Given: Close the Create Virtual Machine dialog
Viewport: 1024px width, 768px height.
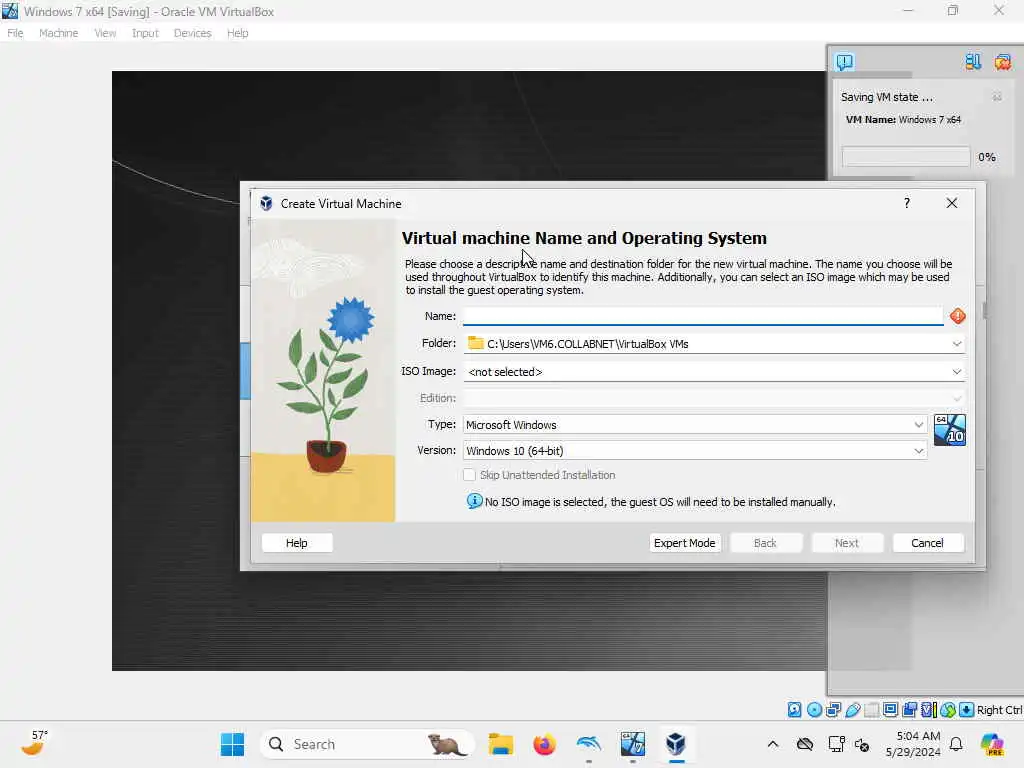Looking at the screenshot, I should 952,203.
